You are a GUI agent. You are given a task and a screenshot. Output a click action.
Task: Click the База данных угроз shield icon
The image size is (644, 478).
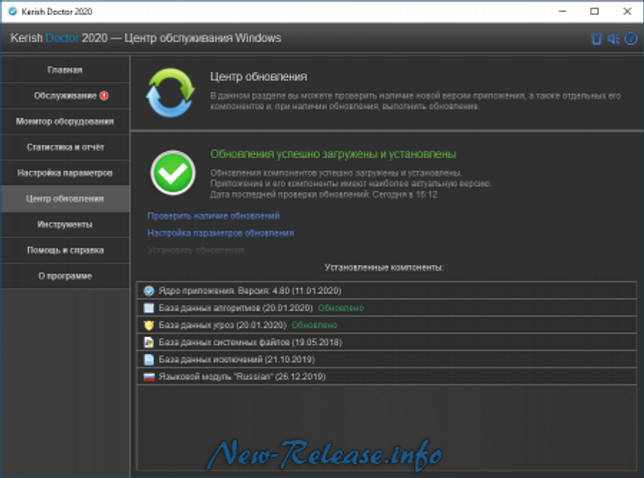click(149, 325)
